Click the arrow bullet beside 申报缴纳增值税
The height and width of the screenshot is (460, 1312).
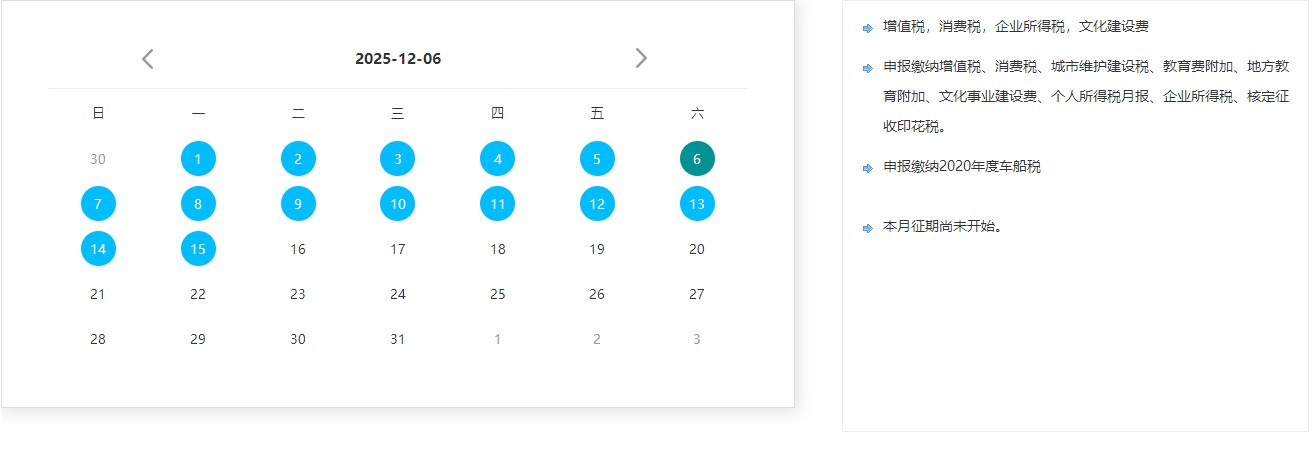pyautogui.click(x=867, y=68)
